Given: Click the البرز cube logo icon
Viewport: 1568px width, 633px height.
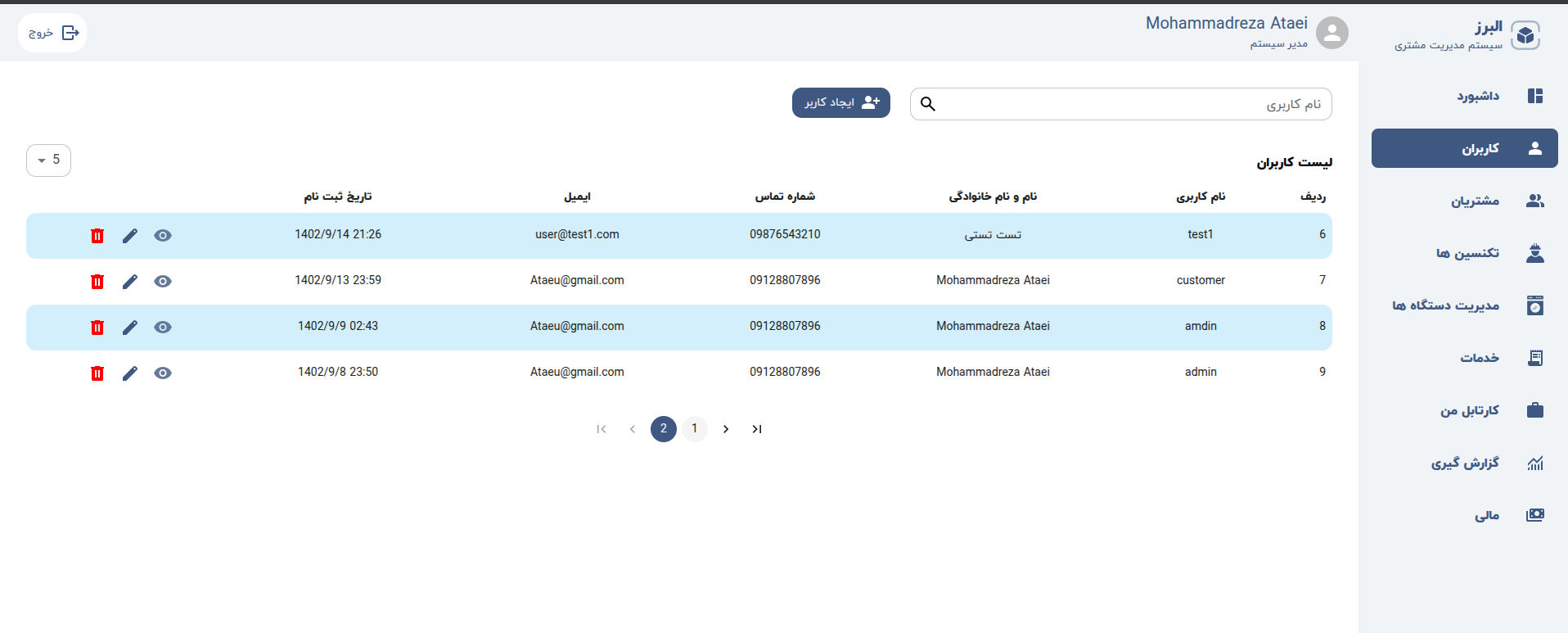Looking at the screenshot, I should coord(1525,35).
